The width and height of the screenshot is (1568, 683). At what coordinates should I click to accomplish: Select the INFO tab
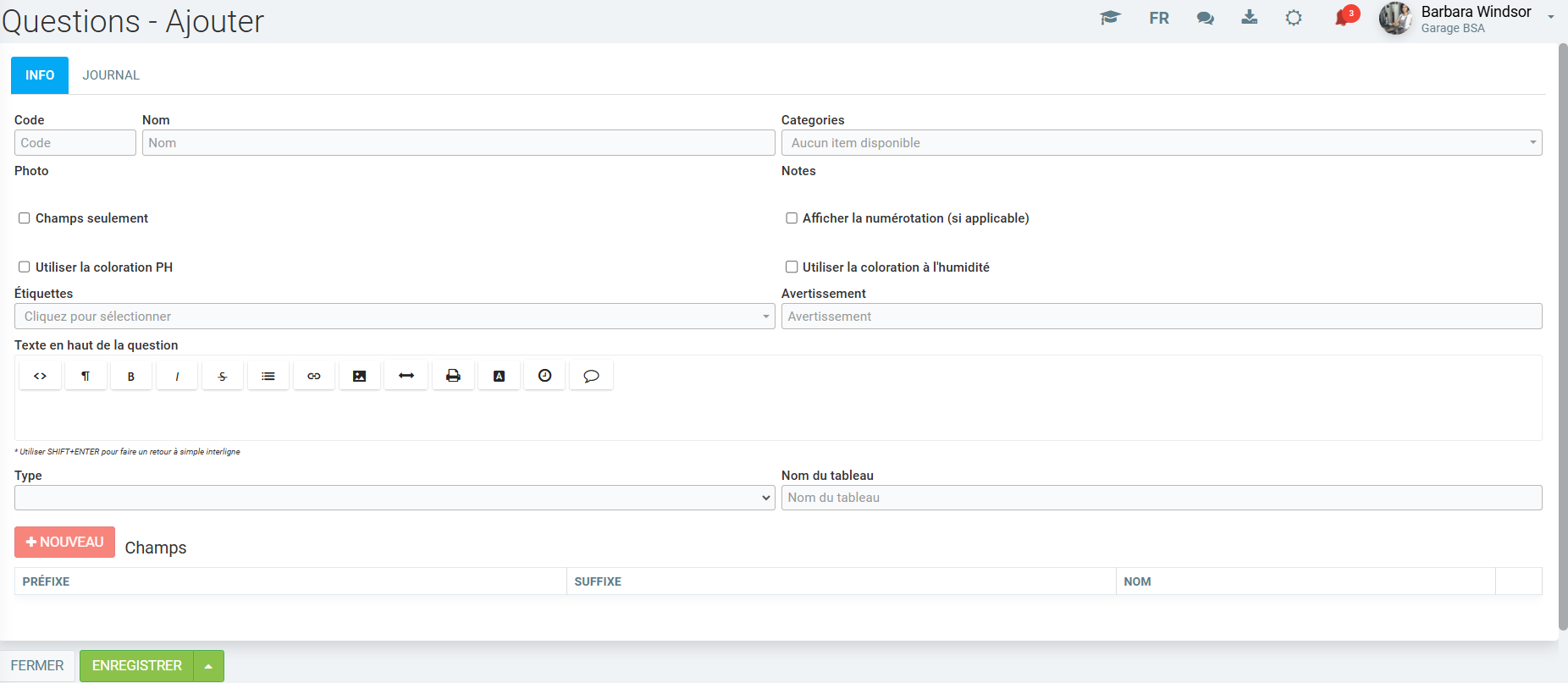pos(40,75)
